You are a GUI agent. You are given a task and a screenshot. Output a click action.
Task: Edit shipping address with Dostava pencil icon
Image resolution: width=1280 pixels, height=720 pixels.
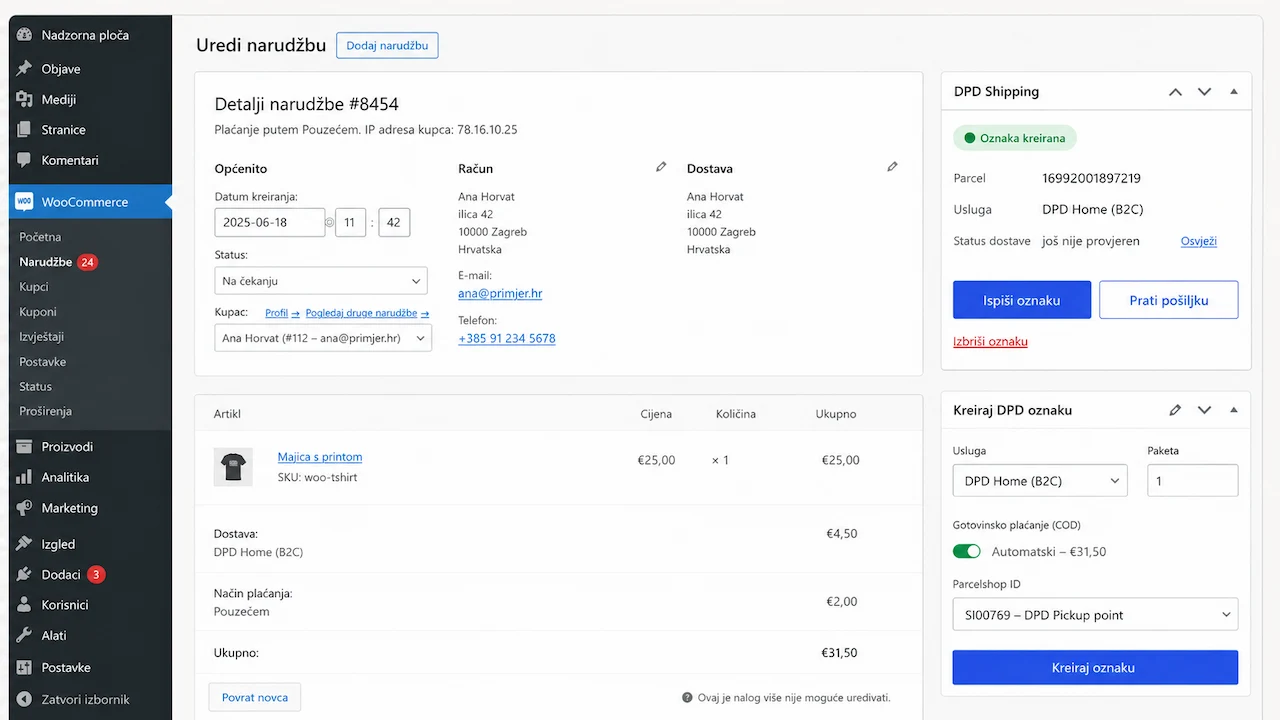point(892,167)
